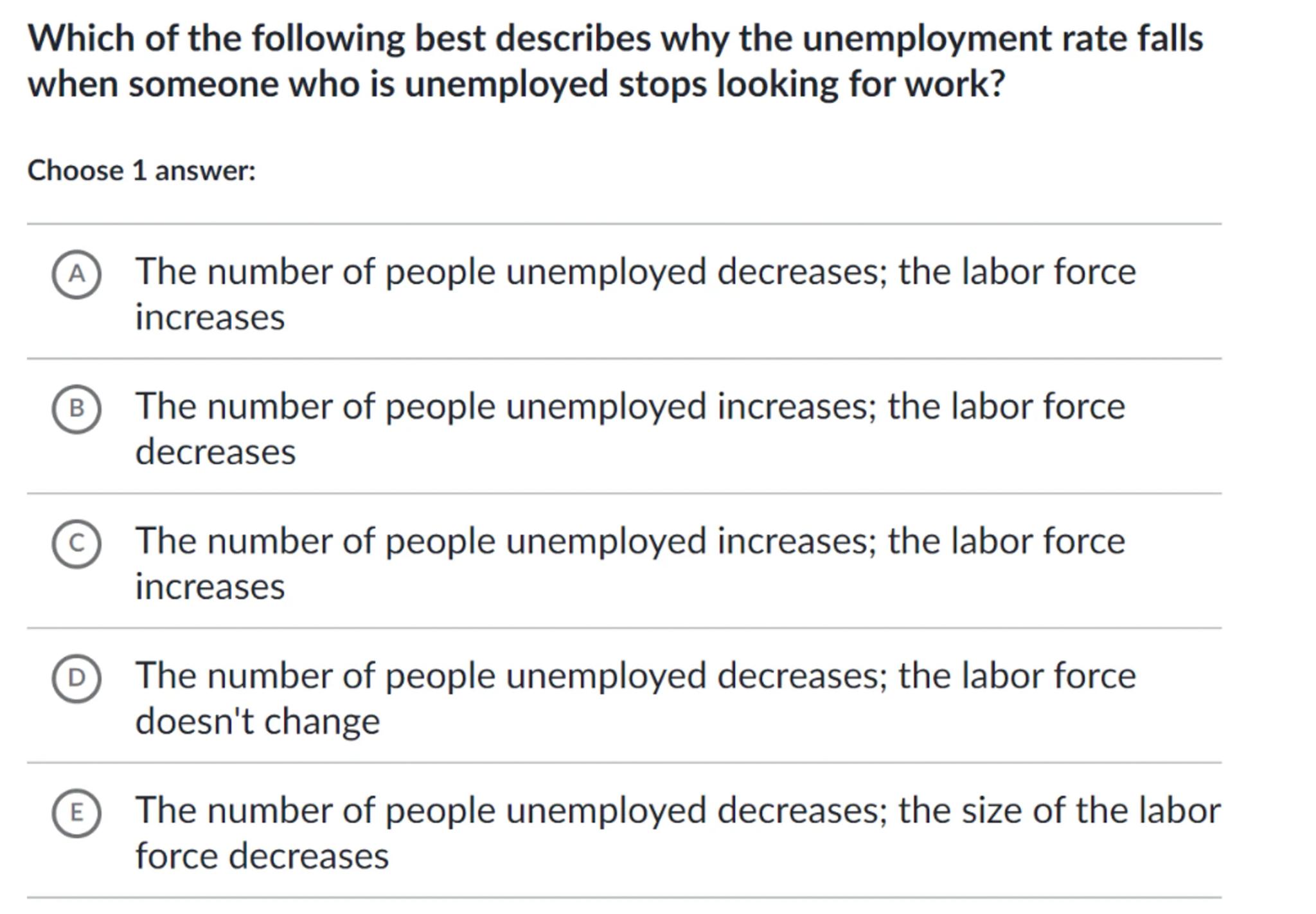
Task: Click the question heading's first line
Action: (615, 39)
